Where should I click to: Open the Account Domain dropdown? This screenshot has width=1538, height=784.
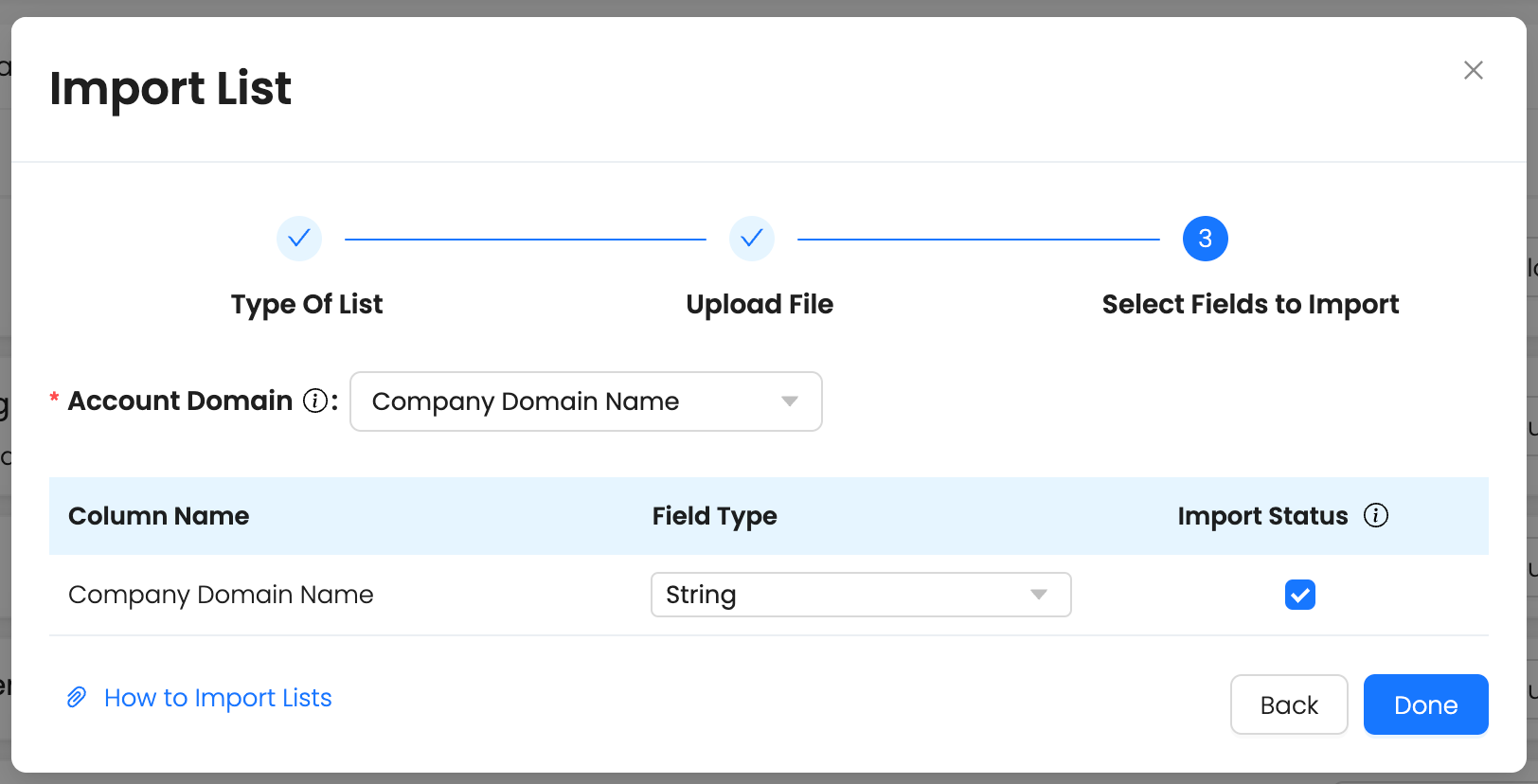coord(585,401)
